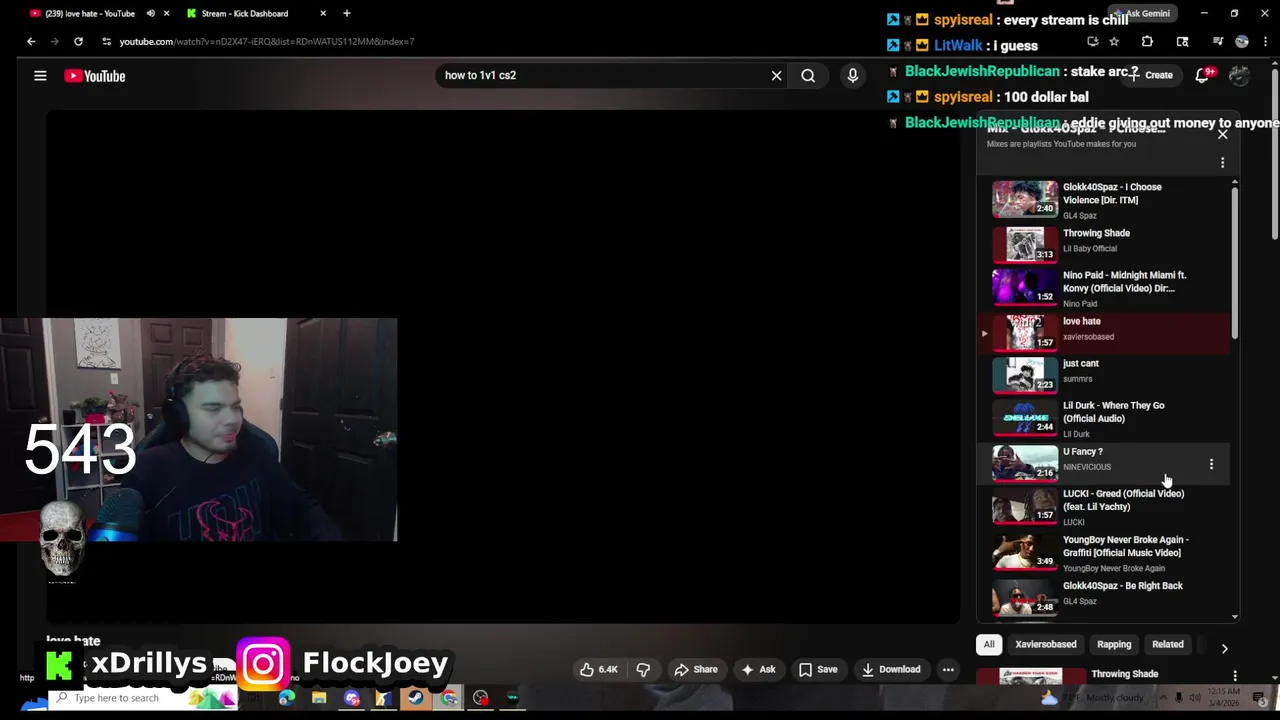
Task: Close the Stream - Kick Dashboard tab
Action: [323, 13]
